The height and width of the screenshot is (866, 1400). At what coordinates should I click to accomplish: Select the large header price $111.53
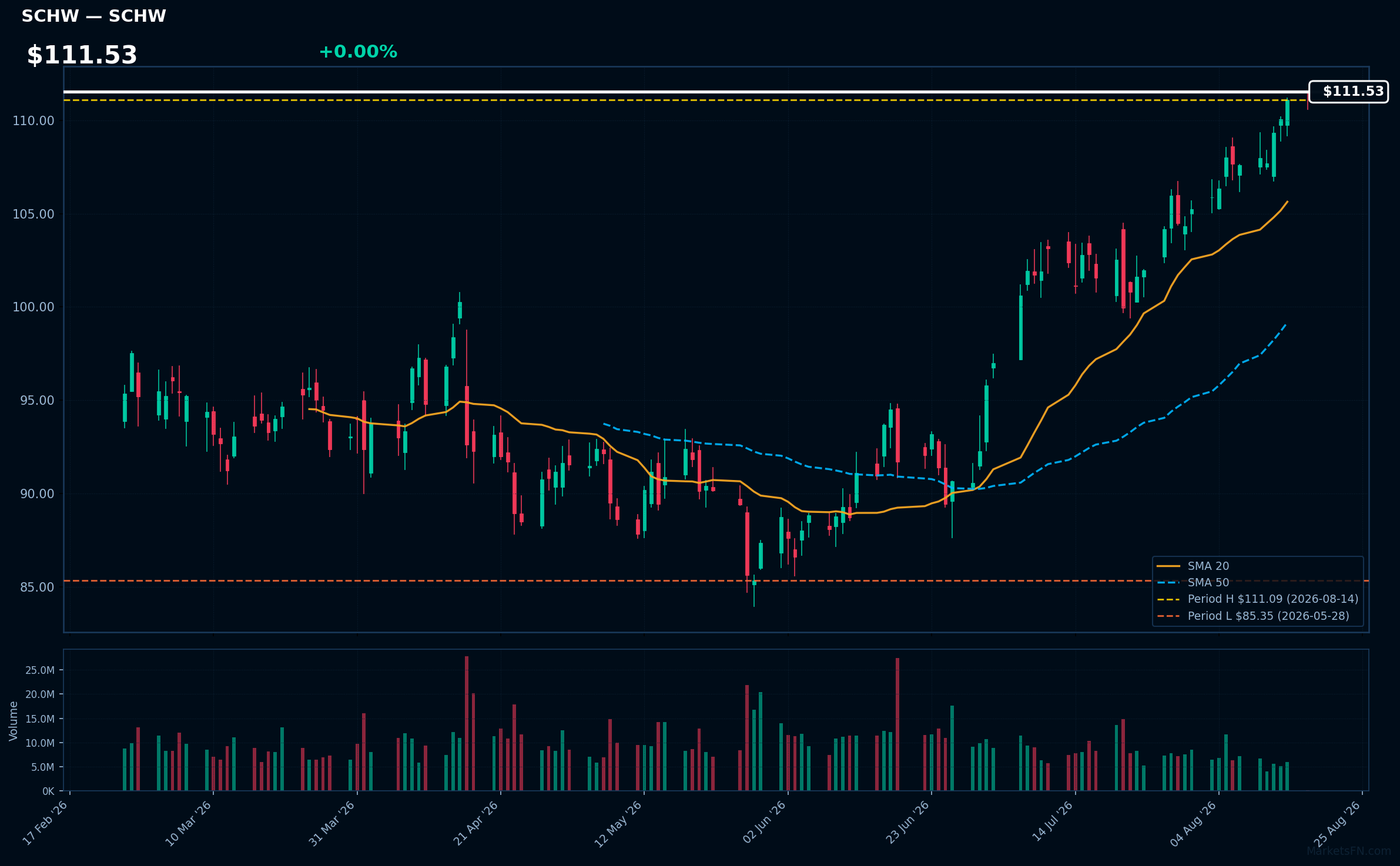tap(82, 55)
